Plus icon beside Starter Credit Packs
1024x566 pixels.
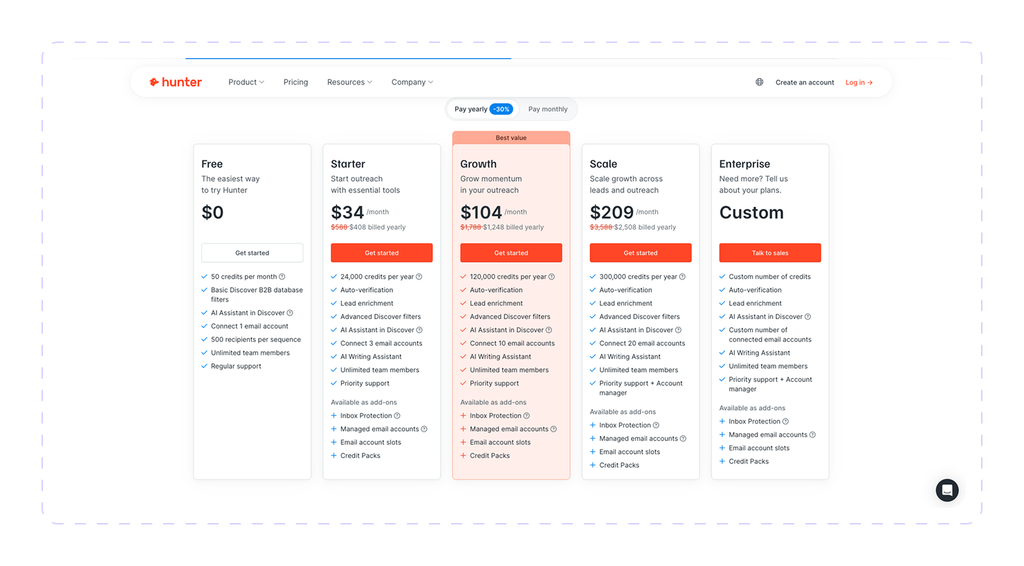pos(334,456)
